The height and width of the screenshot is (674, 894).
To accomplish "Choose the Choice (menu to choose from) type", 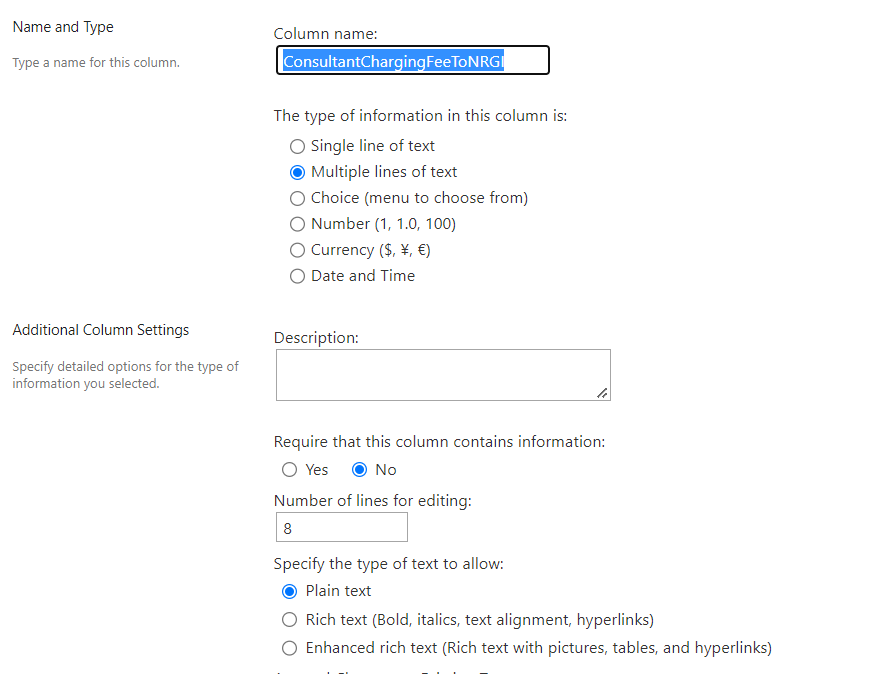I will (297, 198).
